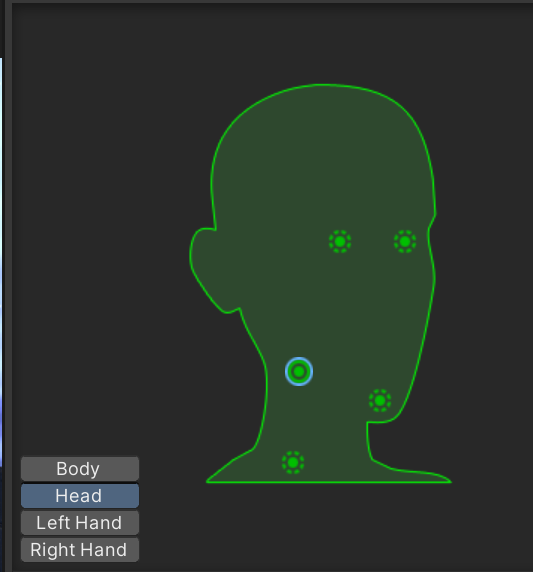Image resolution: width=533 pixels, height=572 pixels.
Task: Select the Head mapping button
Action: tap(80, 496)
